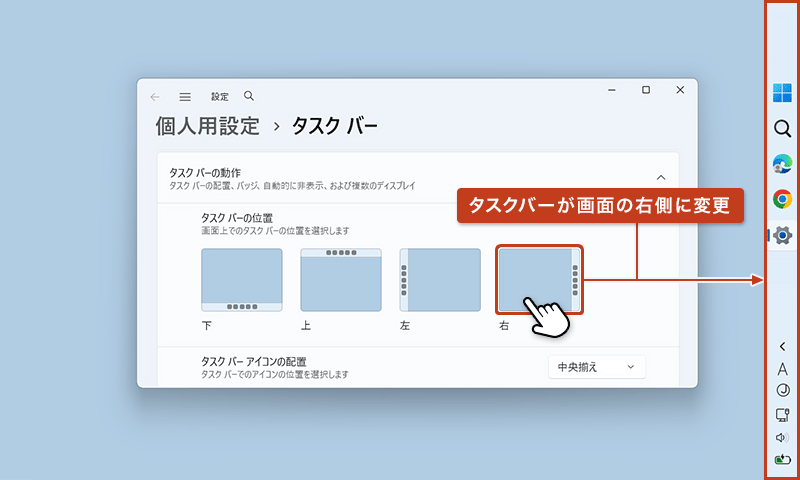Click the clock-shaped tray icon

[x=783, y=390]
